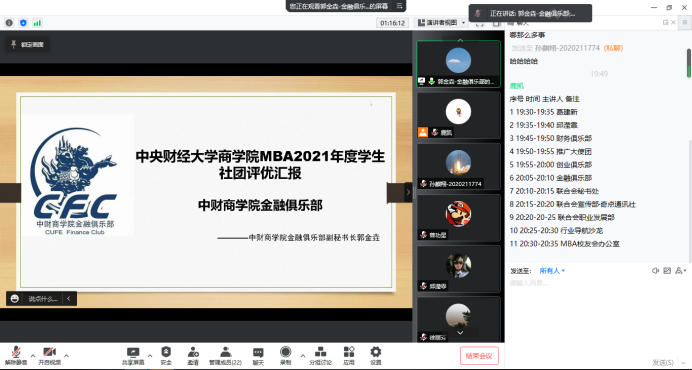Click chat message '哪那么多事'
The height and width of the screenshot is (370, 692).
click(527, 35)
